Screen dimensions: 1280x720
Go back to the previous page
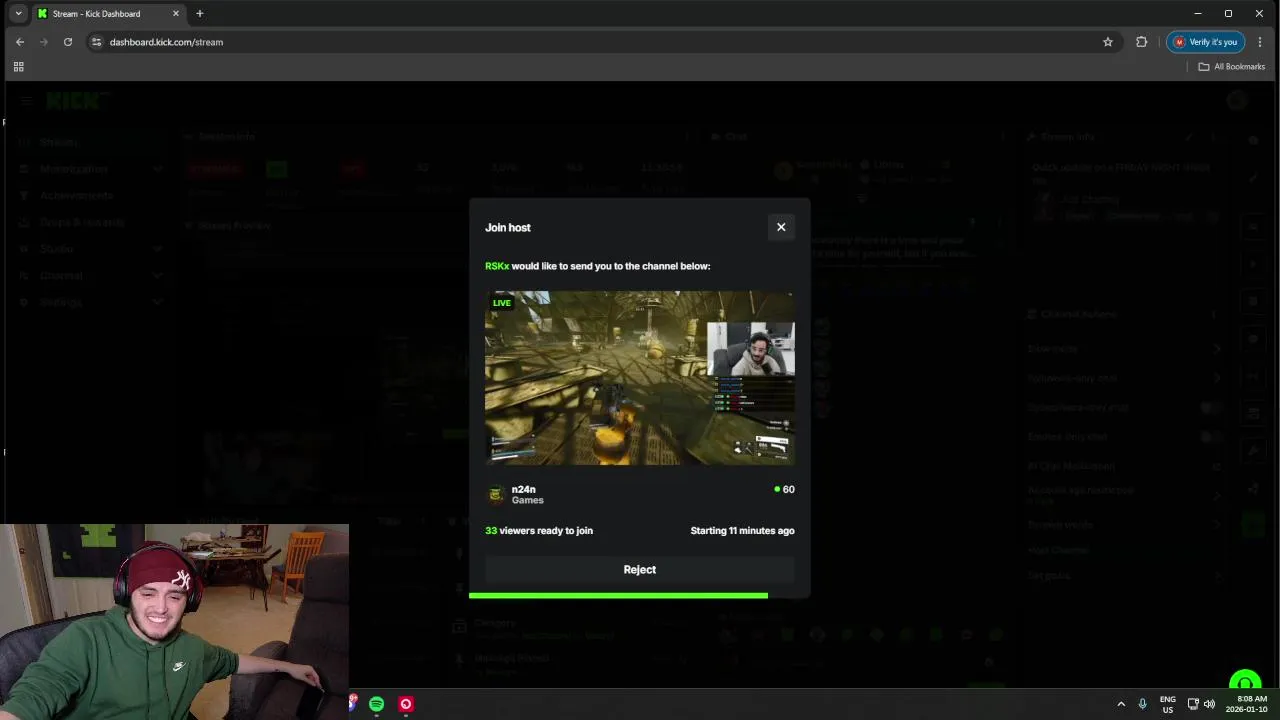20,42
